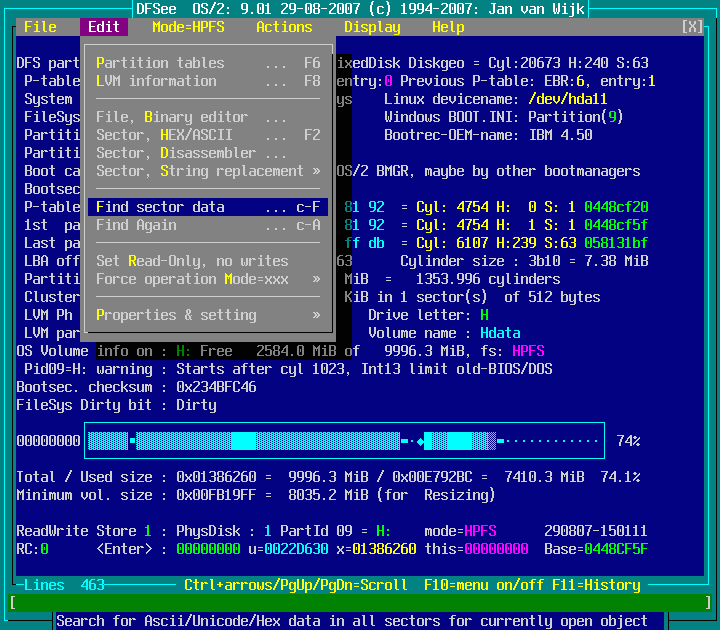
Task: Click the EBR:6 previous P-table value
Action: 564,81
